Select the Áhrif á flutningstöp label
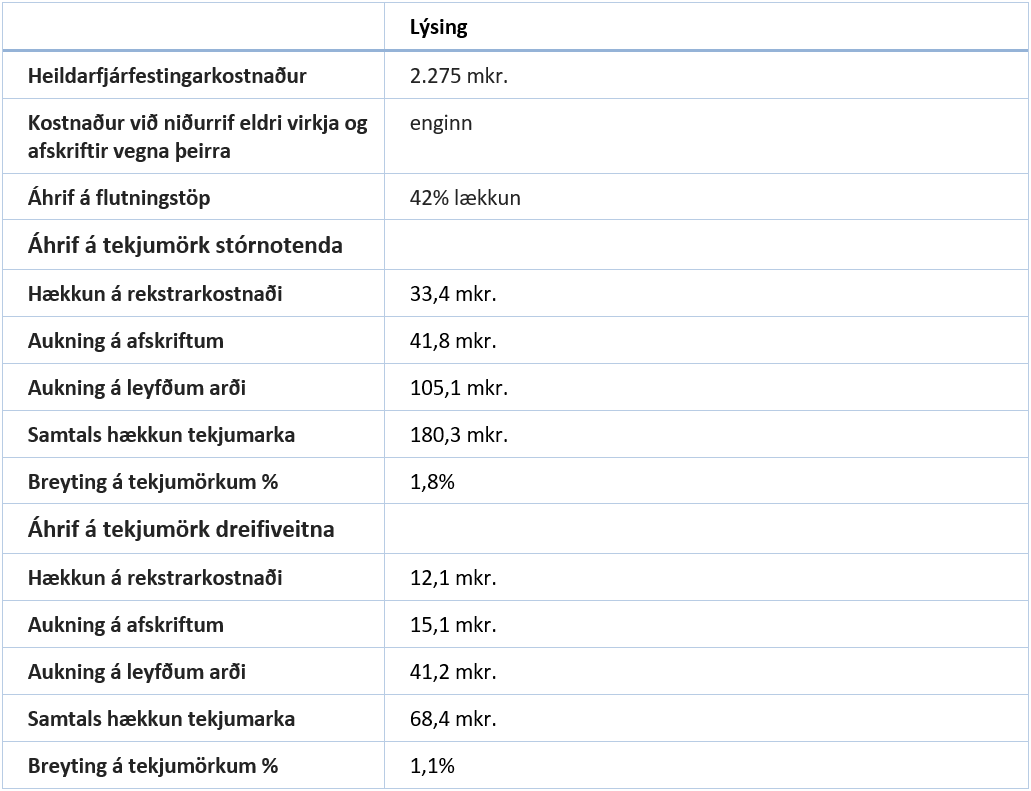This screenshot has height=791, width=1031. tap(119, 198)
